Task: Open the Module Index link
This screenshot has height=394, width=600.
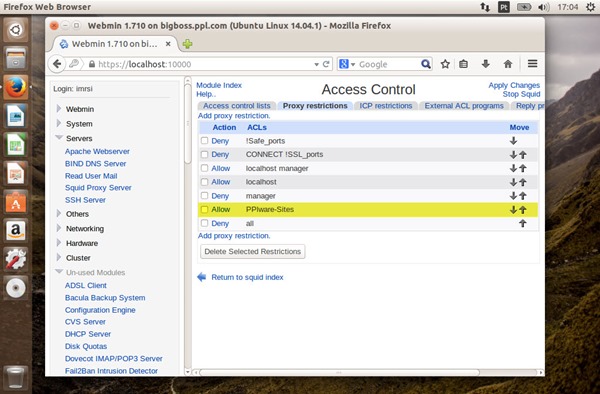Action: click(219, 85)
